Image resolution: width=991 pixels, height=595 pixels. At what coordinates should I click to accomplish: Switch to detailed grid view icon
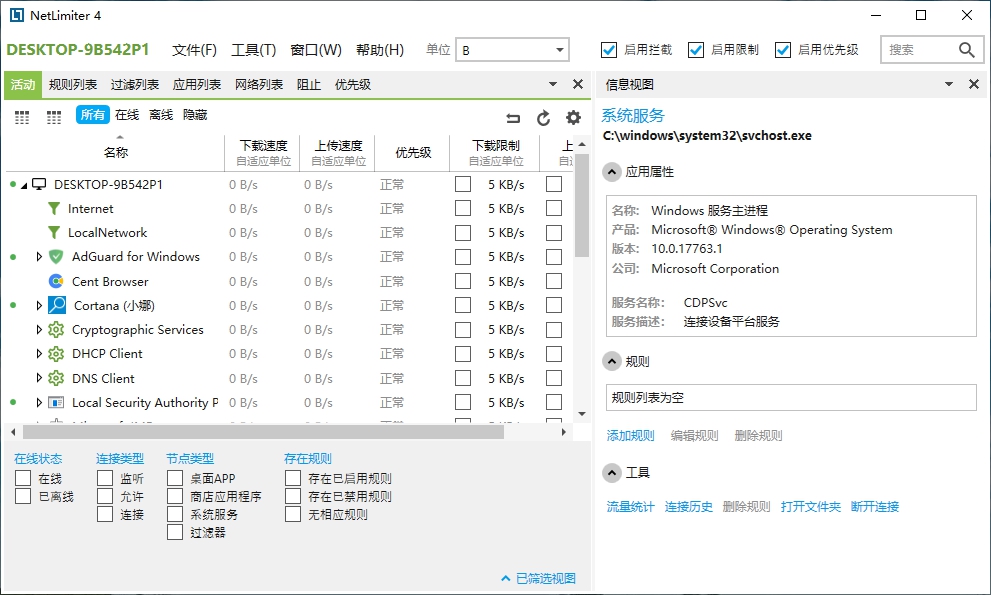[x=54, y=117]
